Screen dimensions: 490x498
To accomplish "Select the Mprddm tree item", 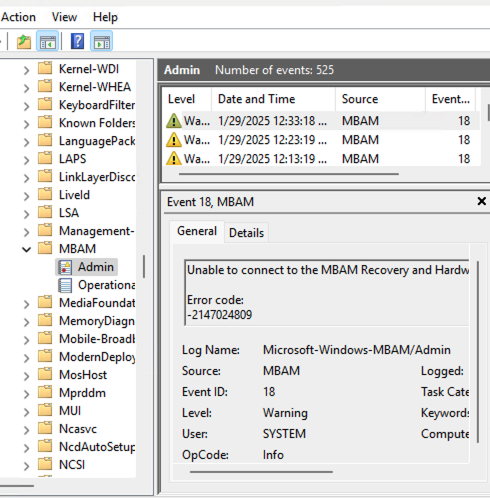I will click(x=82, y=393).
